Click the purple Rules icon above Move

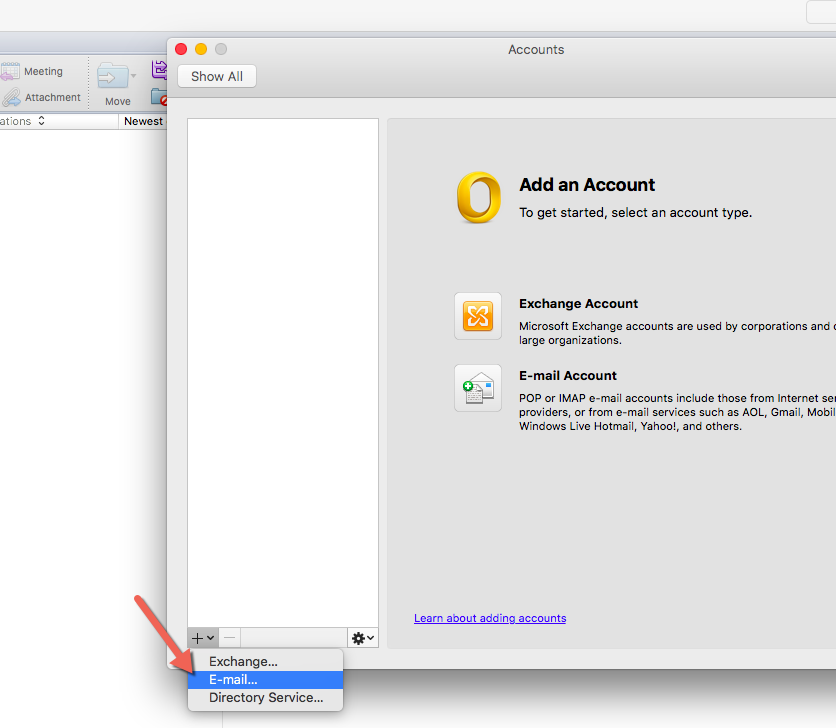pos(160,68)
